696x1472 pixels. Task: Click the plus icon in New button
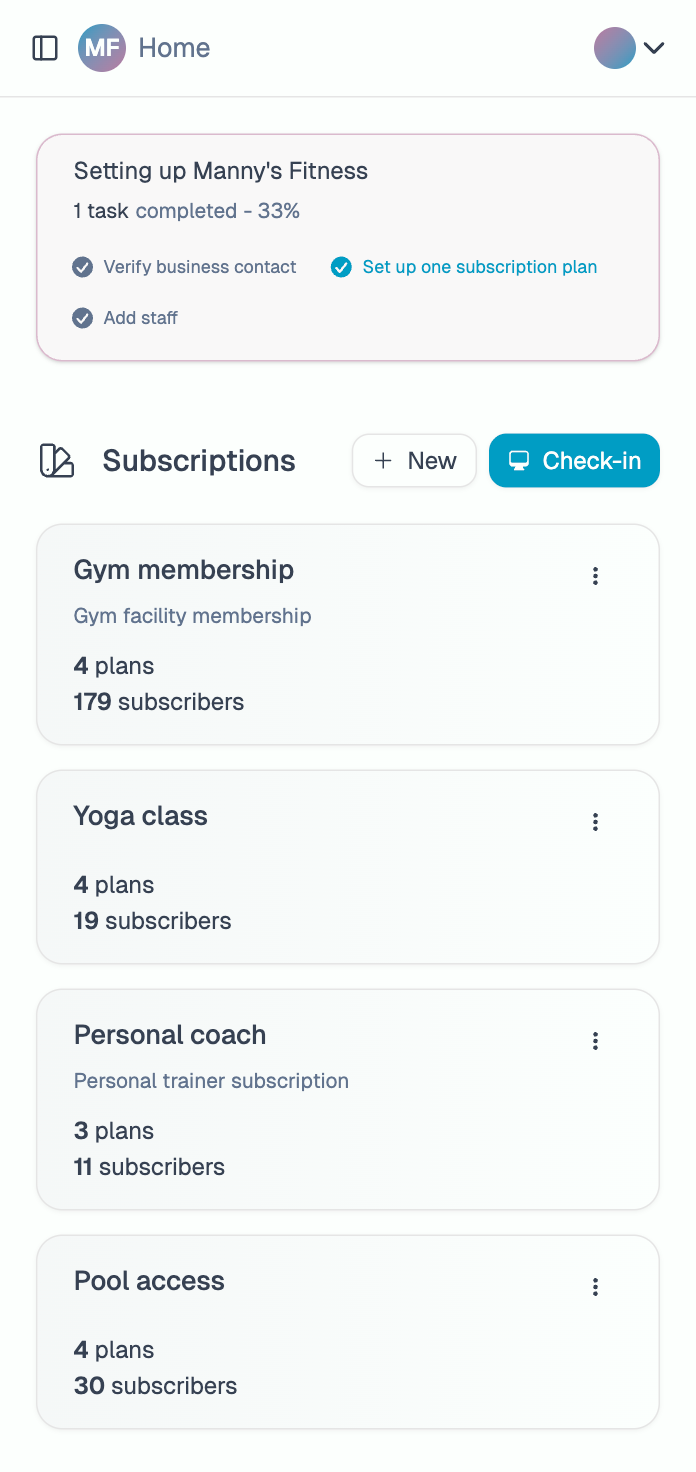pyautogui.click(x=382, y=460)
